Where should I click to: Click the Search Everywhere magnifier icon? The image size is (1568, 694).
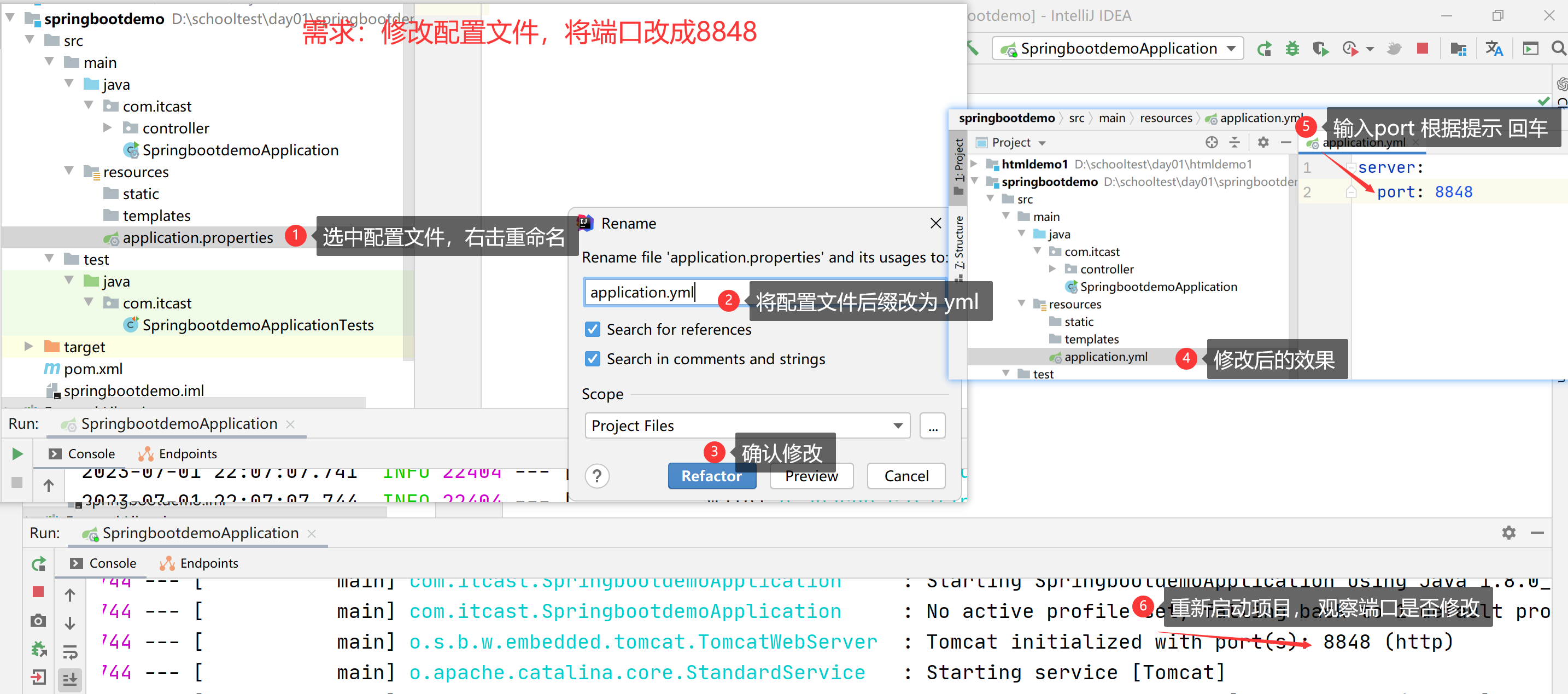click(1558, 48)
